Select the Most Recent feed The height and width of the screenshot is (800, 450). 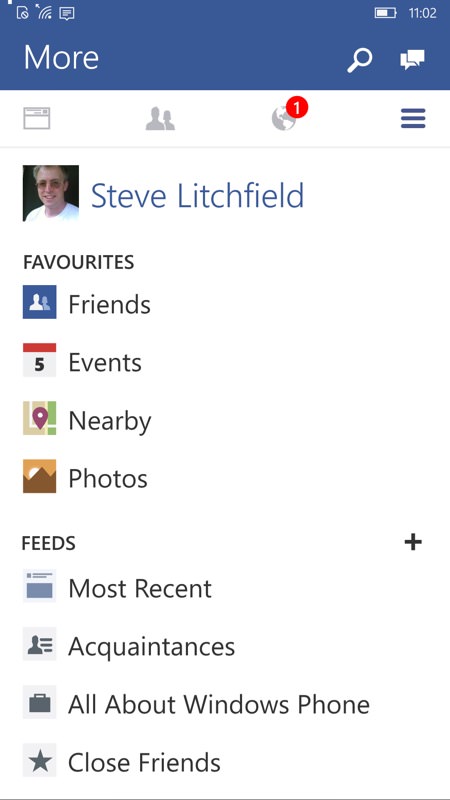tap(225, 588)
